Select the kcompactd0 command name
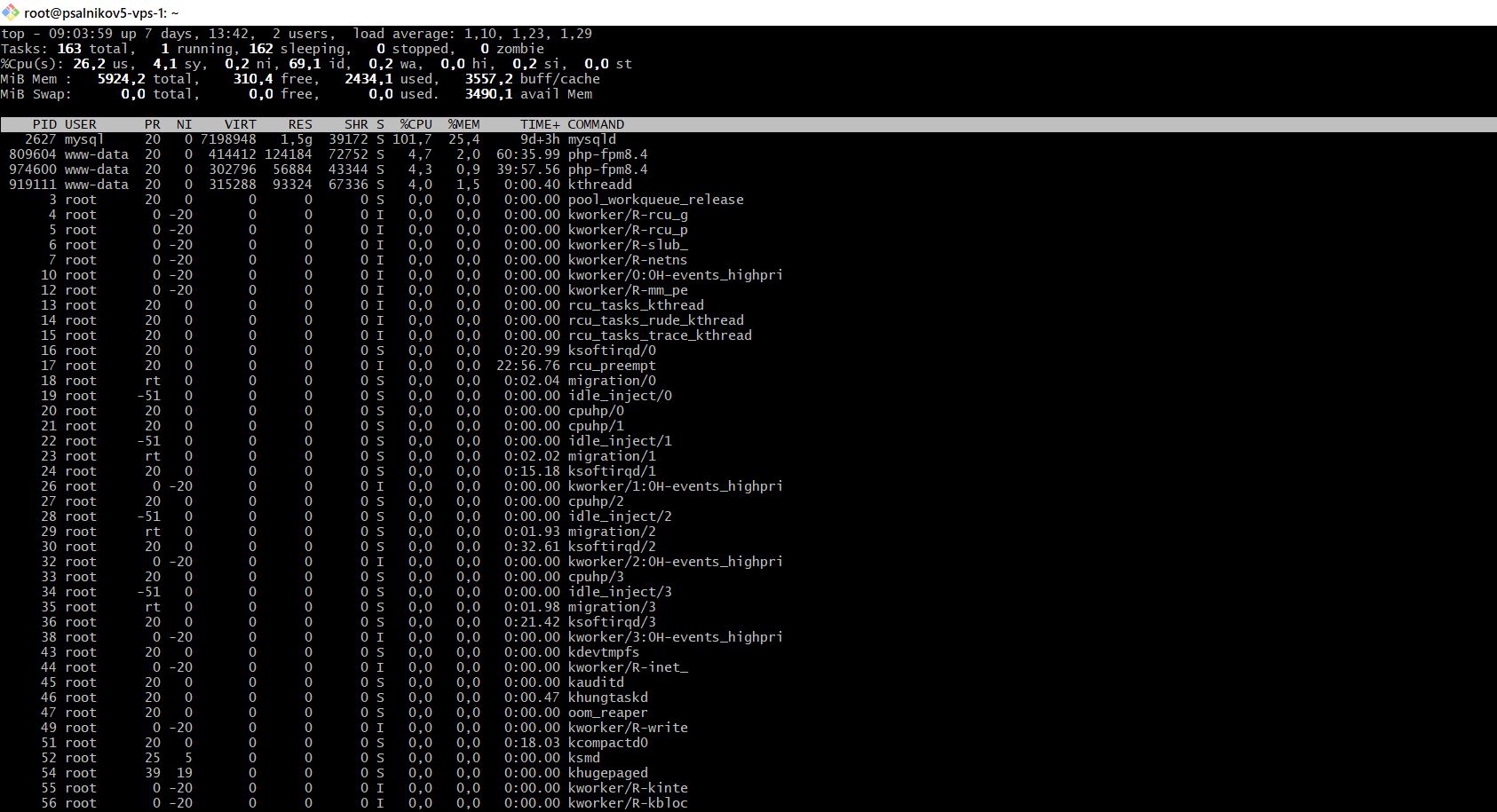1497x812 pixels. pyautogui.click(x=608, y=743)
